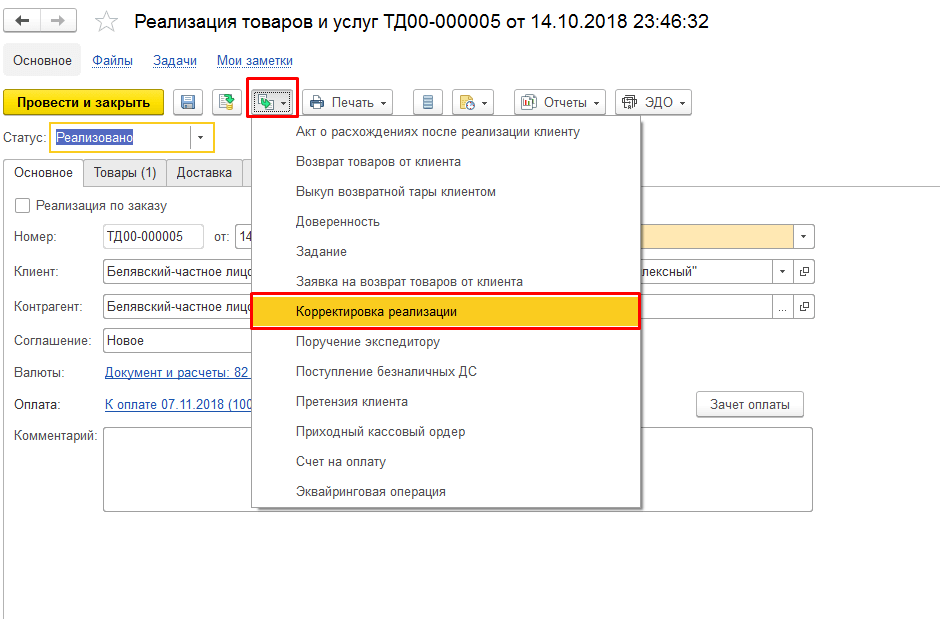Open the Мои заметки link
This screenshot has height=619, width=940.
coord(255,61)
